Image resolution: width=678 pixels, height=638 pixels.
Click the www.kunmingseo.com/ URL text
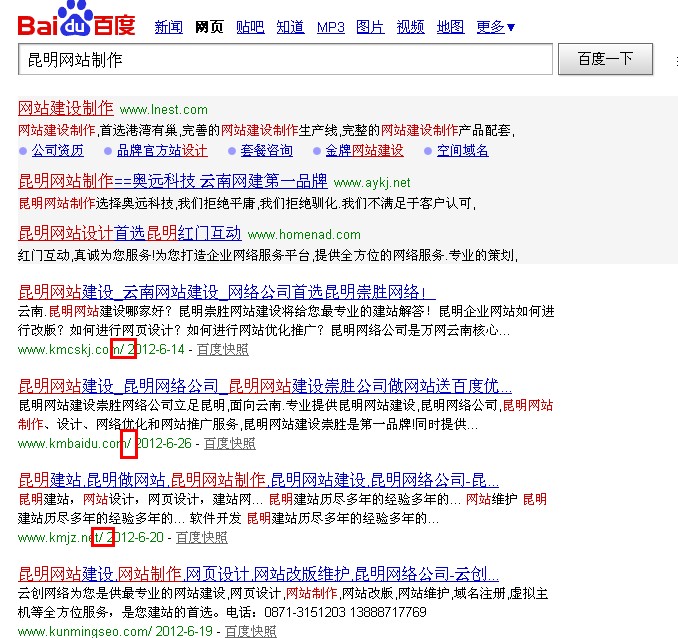85,631
